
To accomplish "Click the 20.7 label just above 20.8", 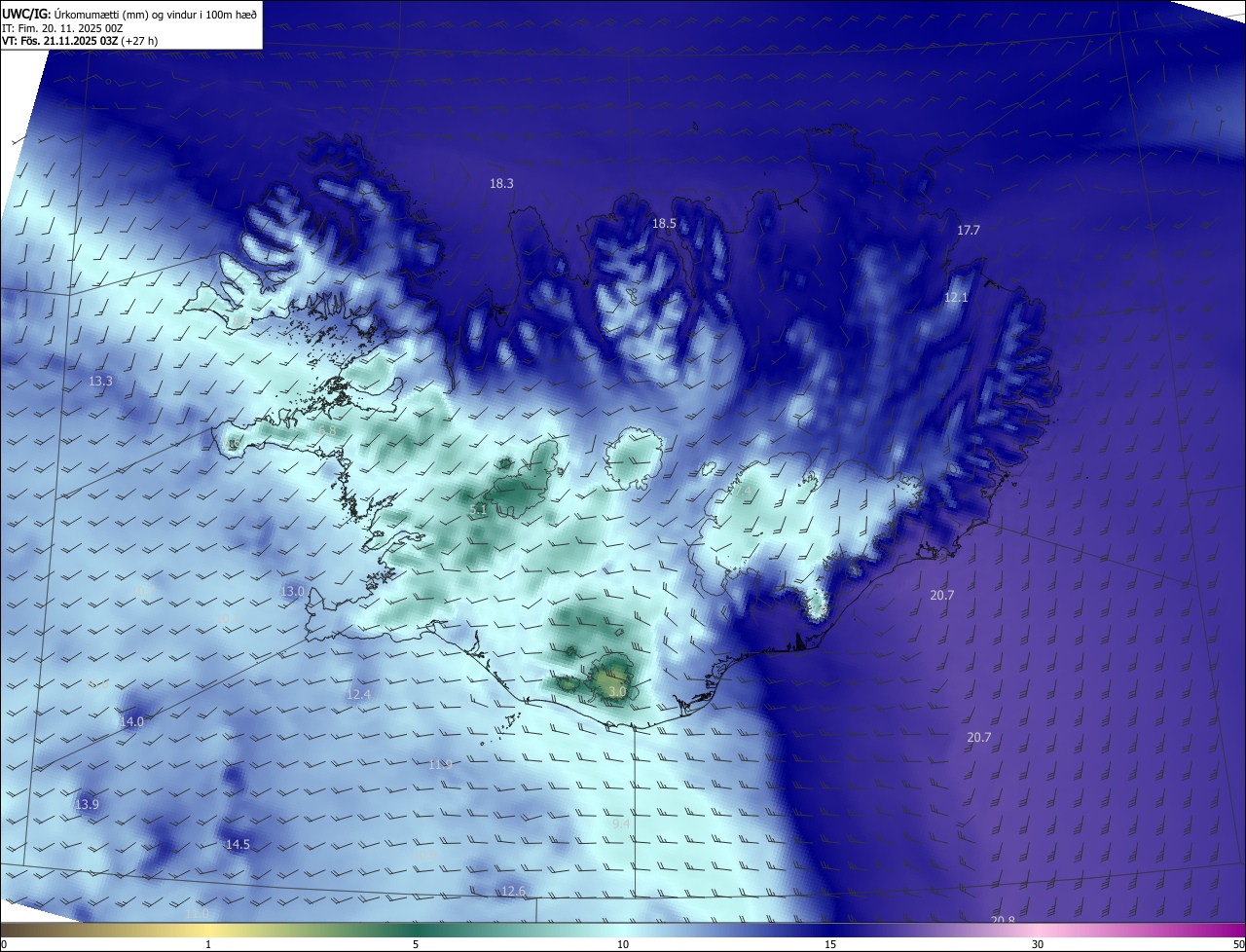I will tap(978, 737).
